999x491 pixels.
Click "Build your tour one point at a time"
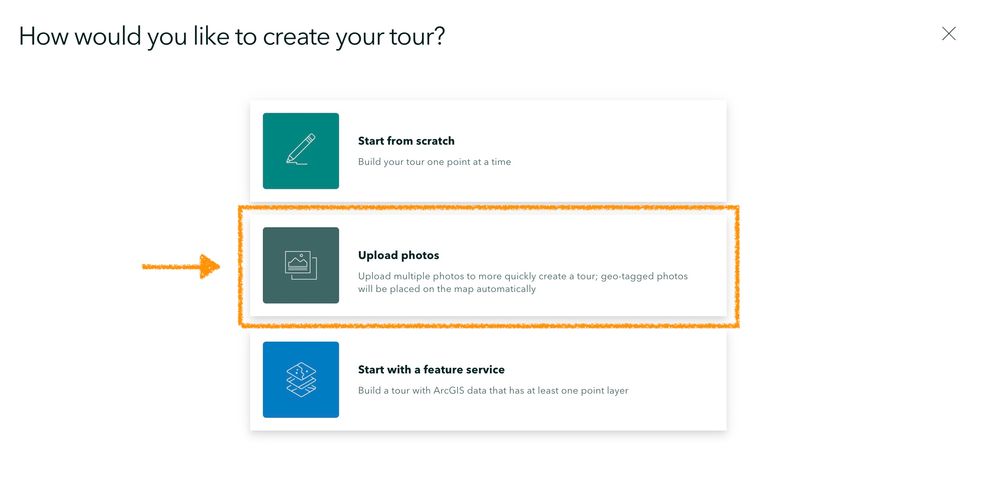434,162
